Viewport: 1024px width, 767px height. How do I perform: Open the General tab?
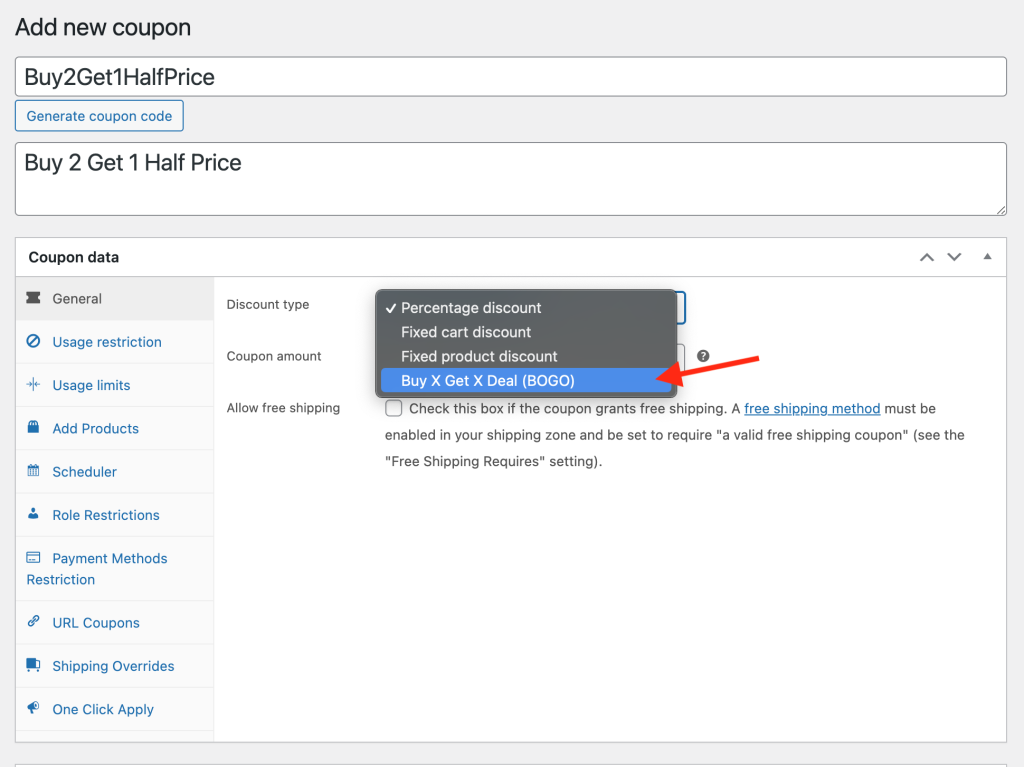tap(115, 299)
